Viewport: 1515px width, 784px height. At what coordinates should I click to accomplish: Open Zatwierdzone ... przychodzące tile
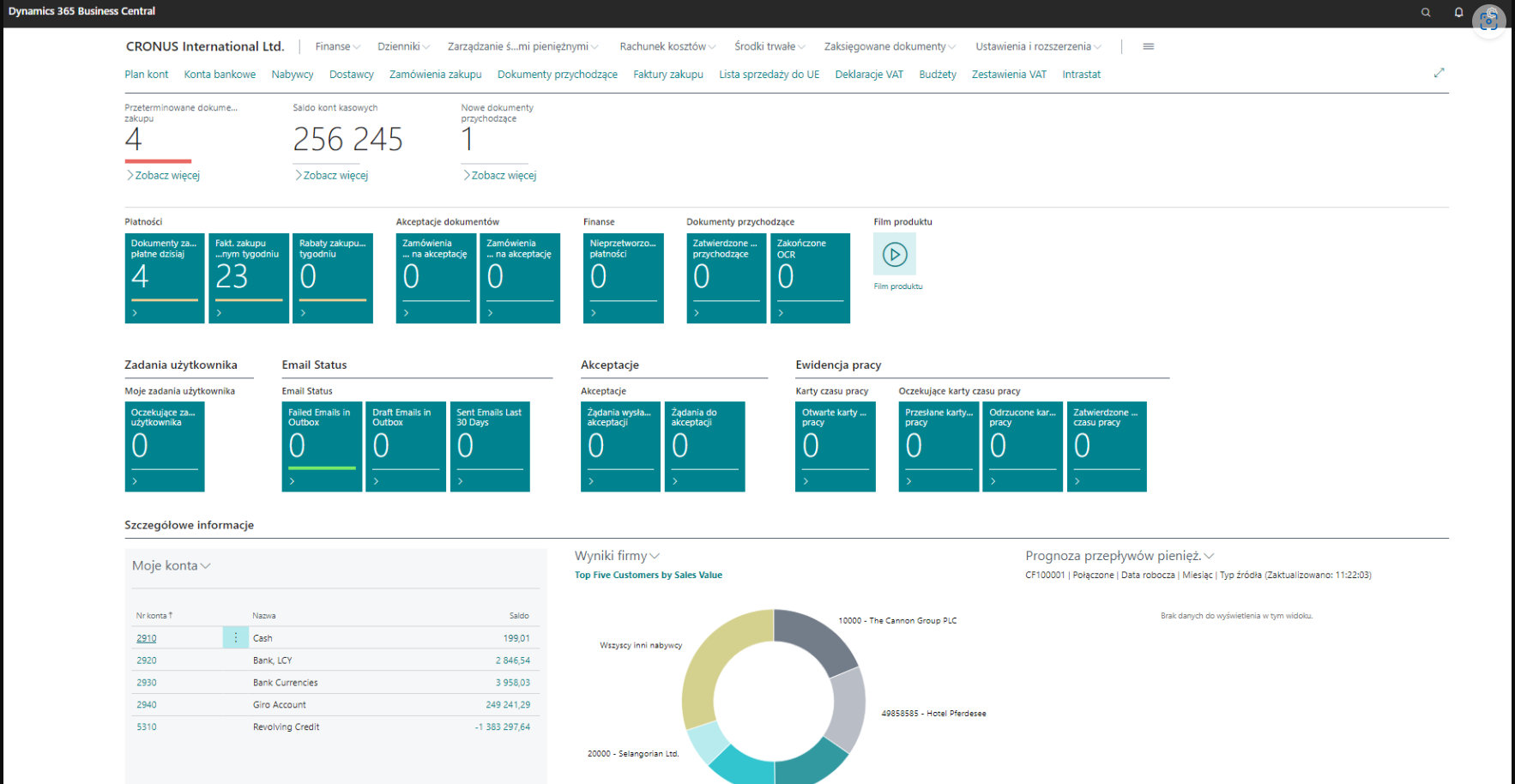[727, 278]
